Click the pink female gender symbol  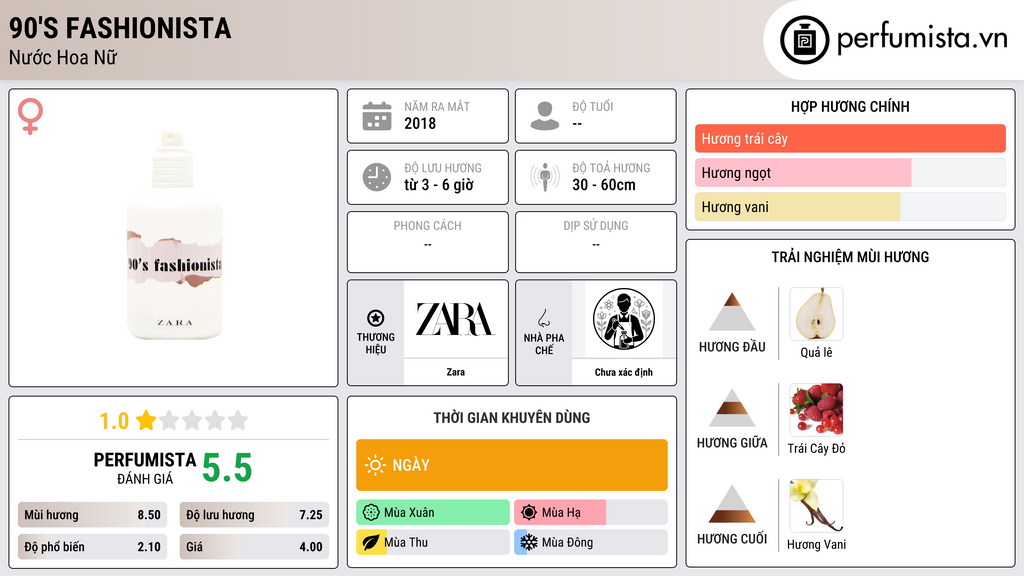tap(30, 116)
